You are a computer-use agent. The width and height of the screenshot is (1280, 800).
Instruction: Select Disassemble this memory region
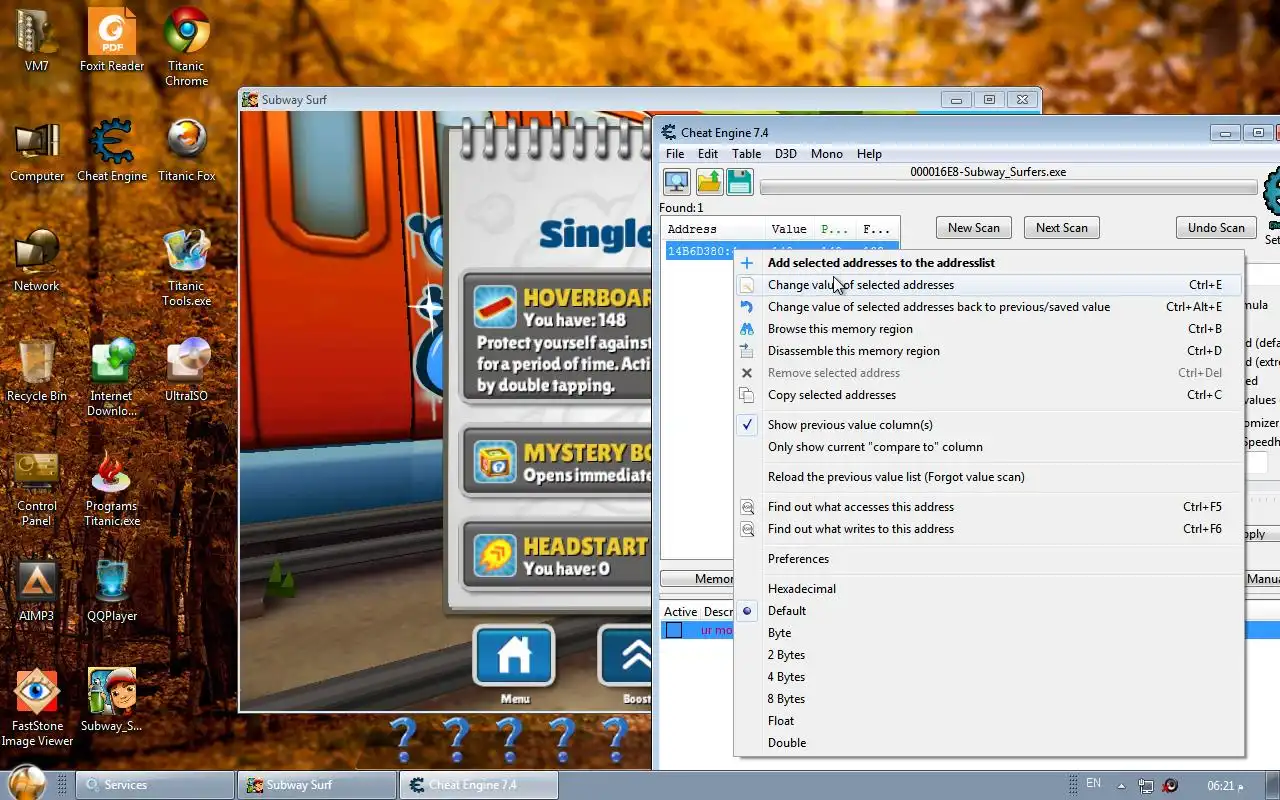[x=989, y=351]
